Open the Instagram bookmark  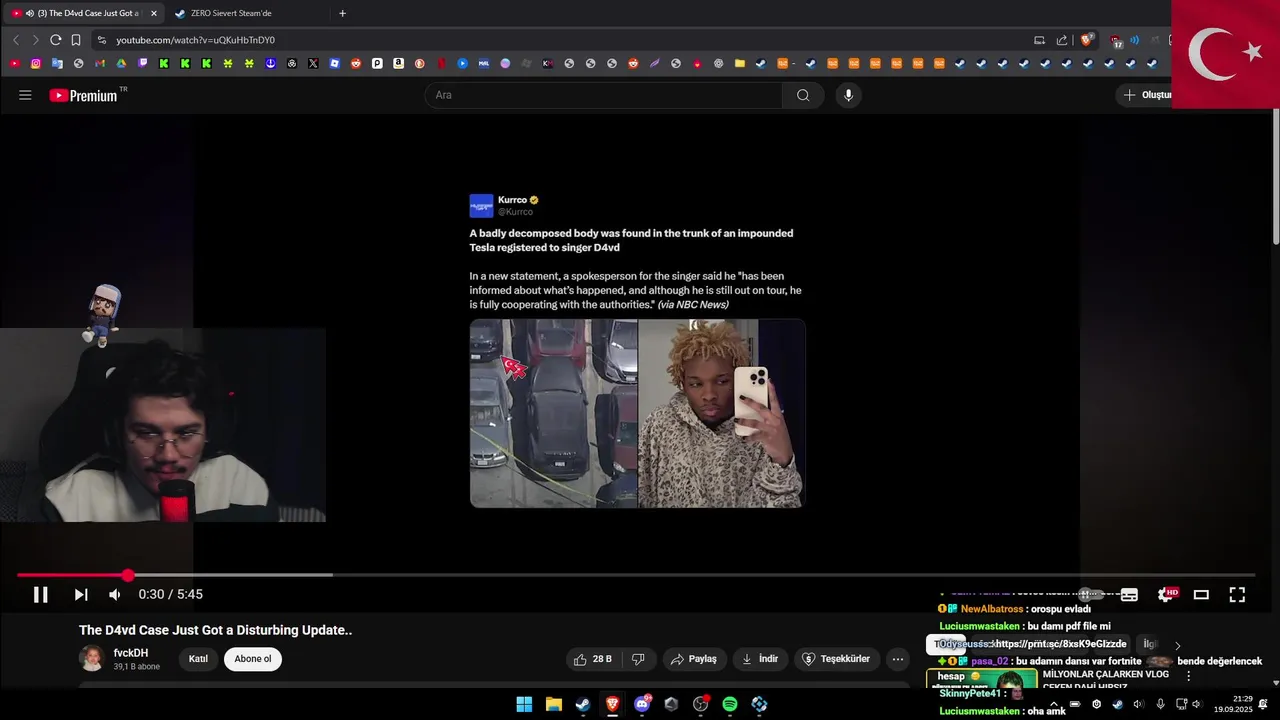coord(36,63)
